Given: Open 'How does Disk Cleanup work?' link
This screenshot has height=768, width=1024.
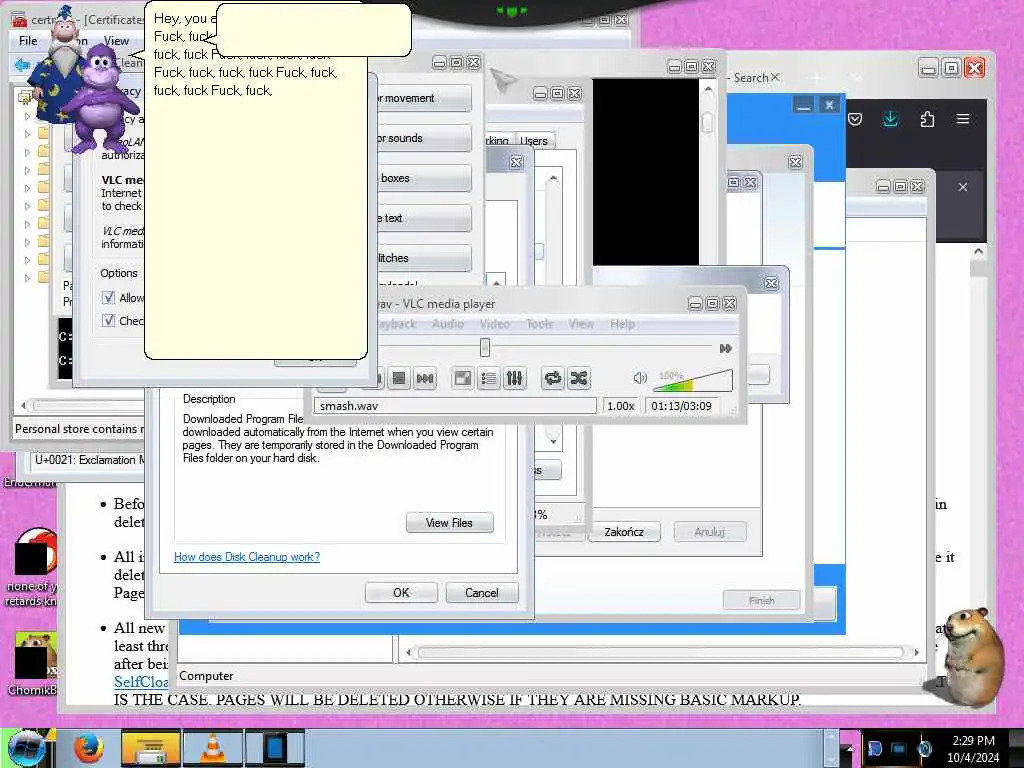Looking at the screenshot, I should click(x=247, y=557).
